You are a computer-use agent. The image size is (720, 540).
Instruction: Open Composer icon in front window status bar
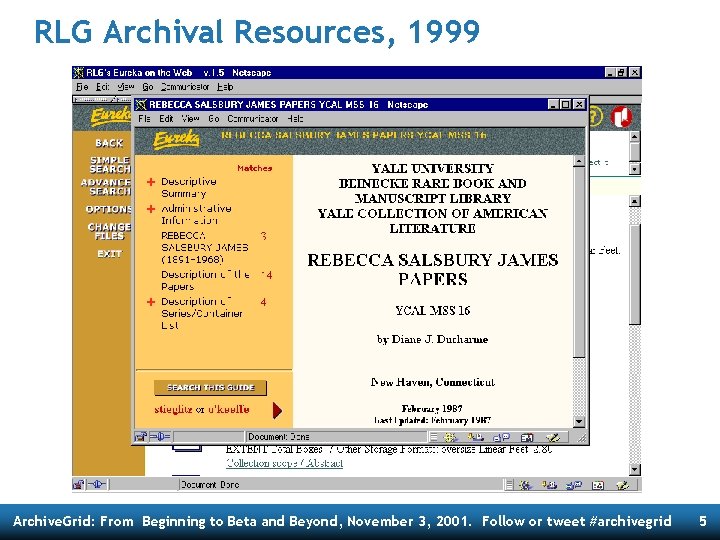(x=552, y=437)
